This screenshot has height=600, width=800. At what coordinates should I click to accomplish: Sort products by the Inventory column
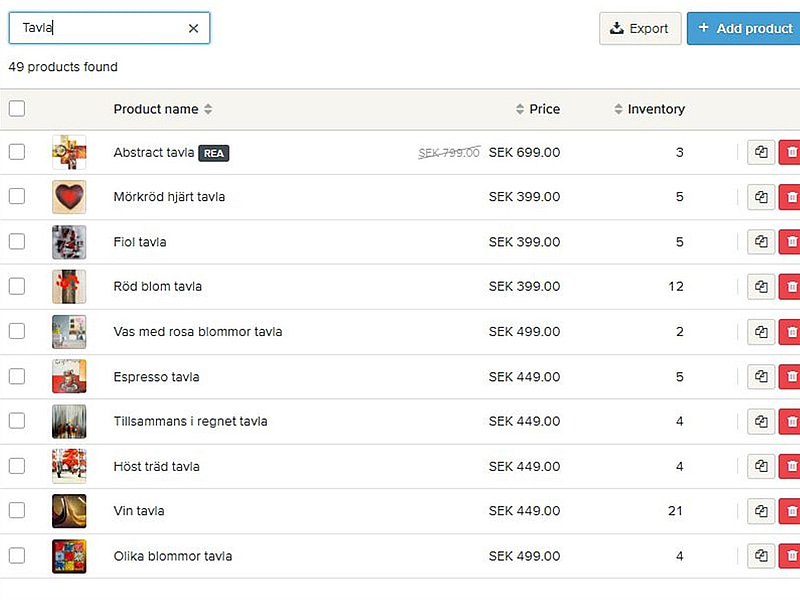650,109
